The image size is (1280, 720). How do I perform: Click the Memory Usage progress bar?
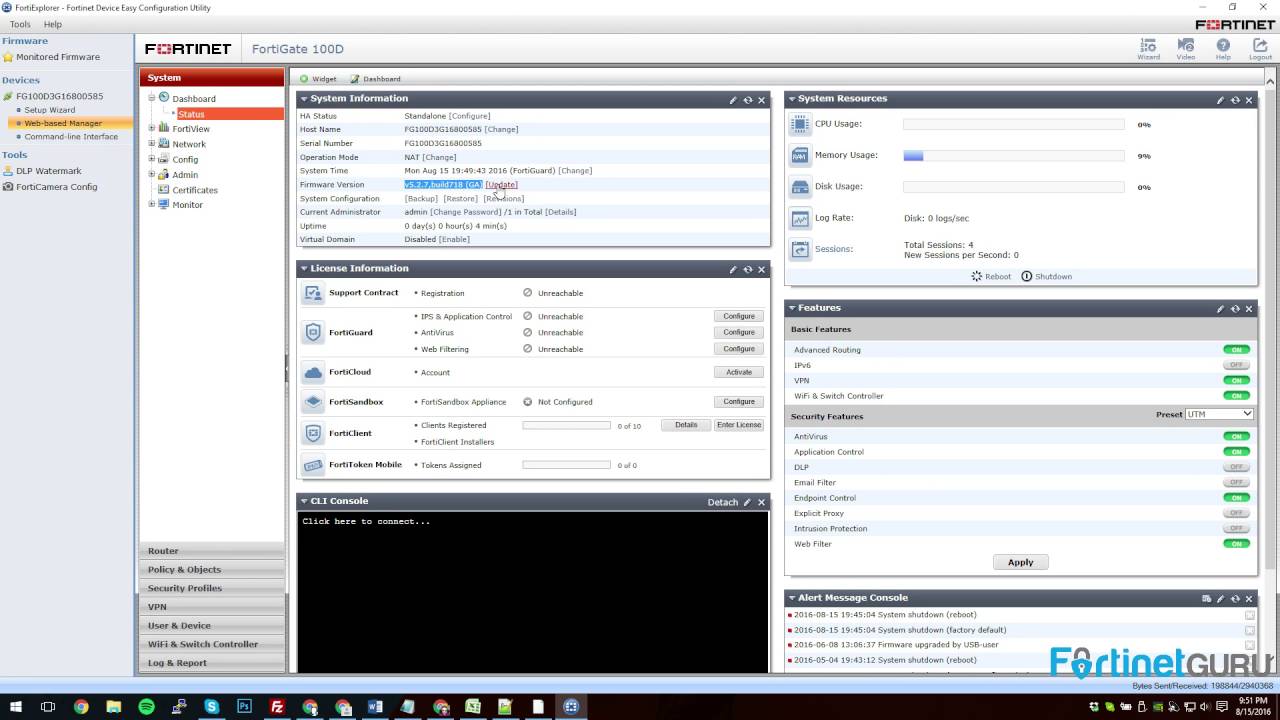click(x=1014, y=156)
